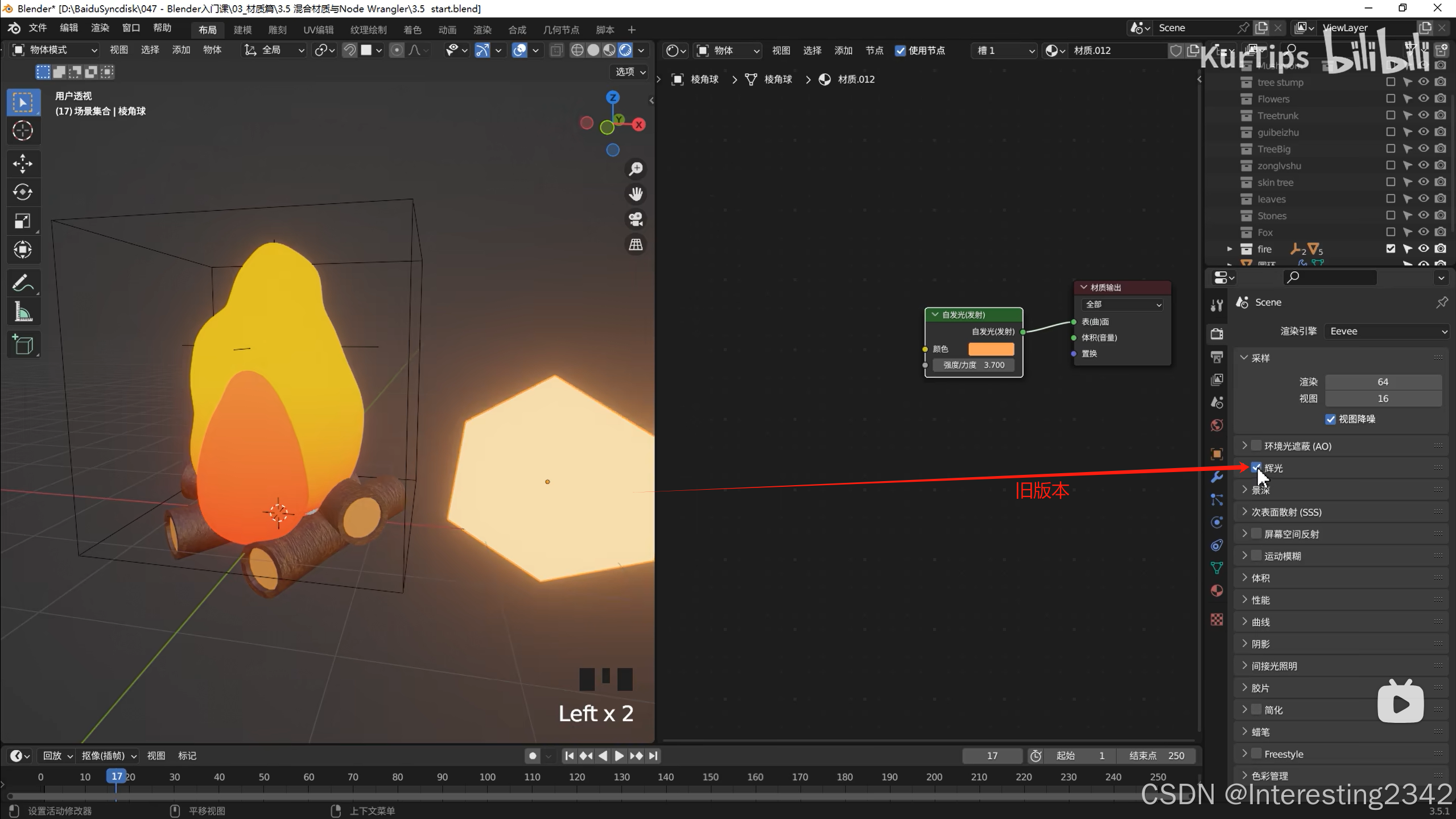Expand the fire collection in the outliner
This screenshot has width=1456, height=819.
tap(1230, 249)
